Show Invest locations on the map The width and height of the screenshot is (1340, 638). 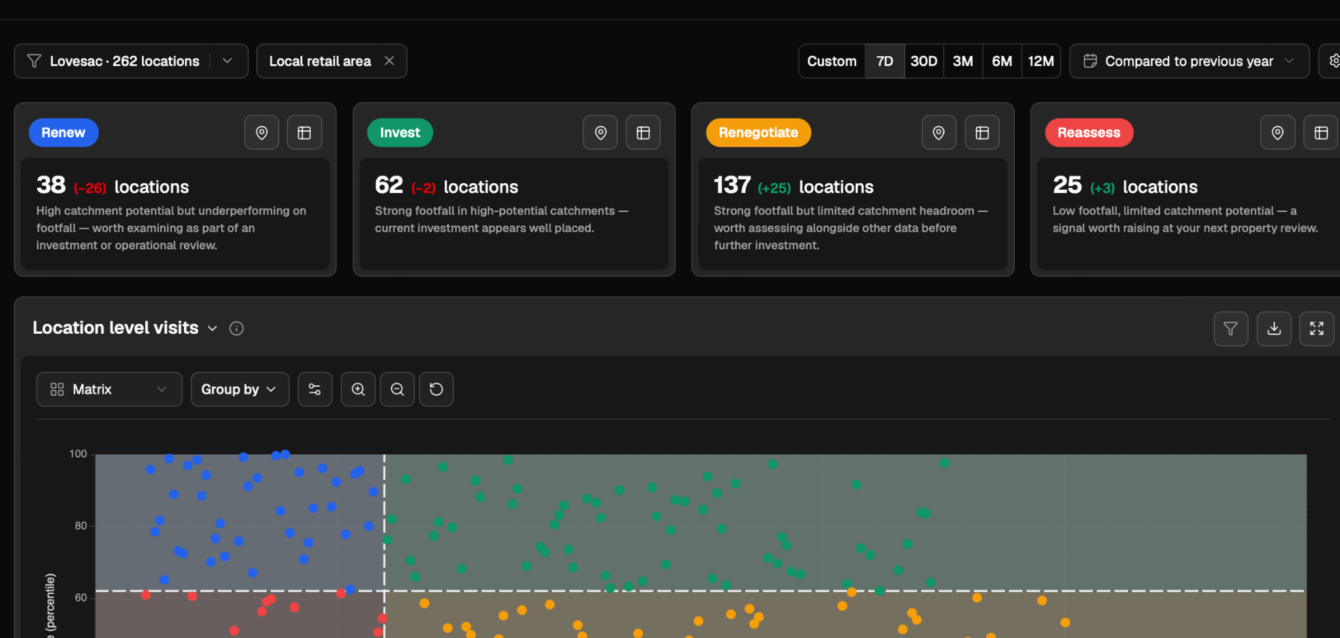pos(600,133)
